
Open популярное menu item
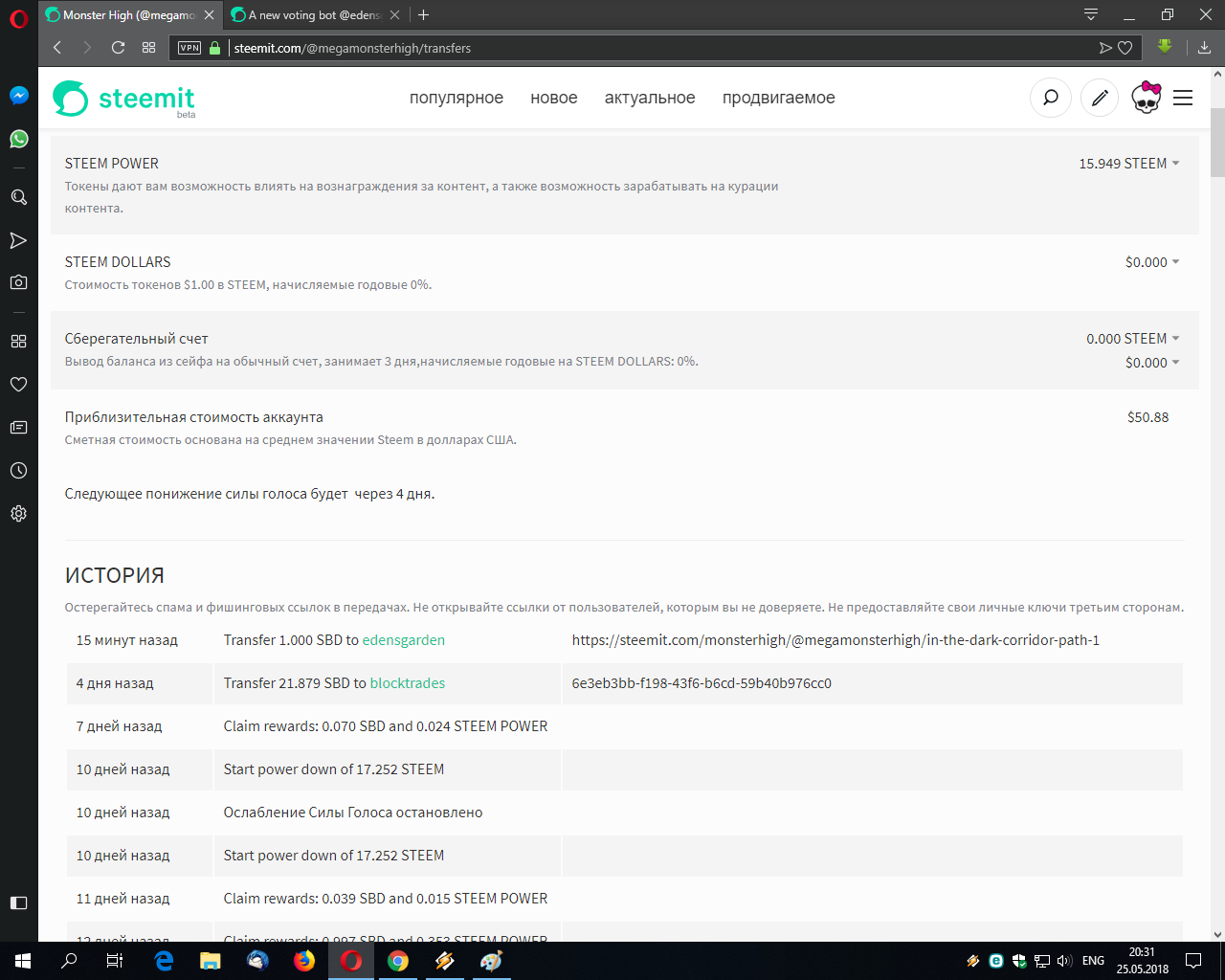click(457, 98)
